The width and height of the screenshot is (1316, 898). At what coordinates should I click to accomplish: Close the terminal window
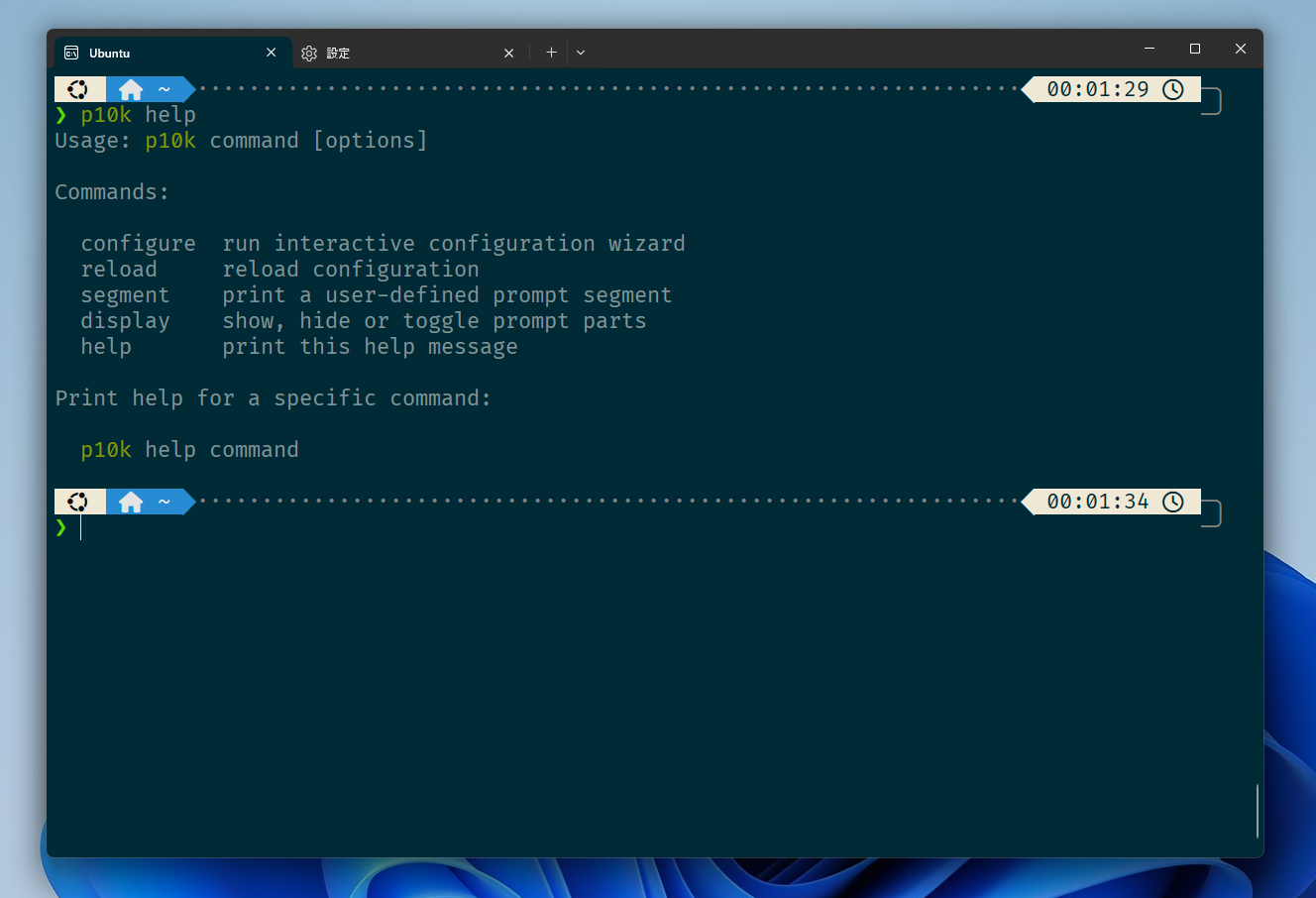pyautogui.click(x=1241, y=49)
